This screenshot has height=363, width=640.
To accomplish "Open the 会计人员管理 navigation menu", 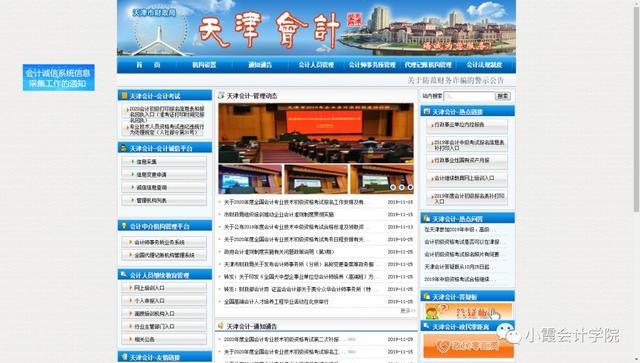I will [x=316, y=65].
